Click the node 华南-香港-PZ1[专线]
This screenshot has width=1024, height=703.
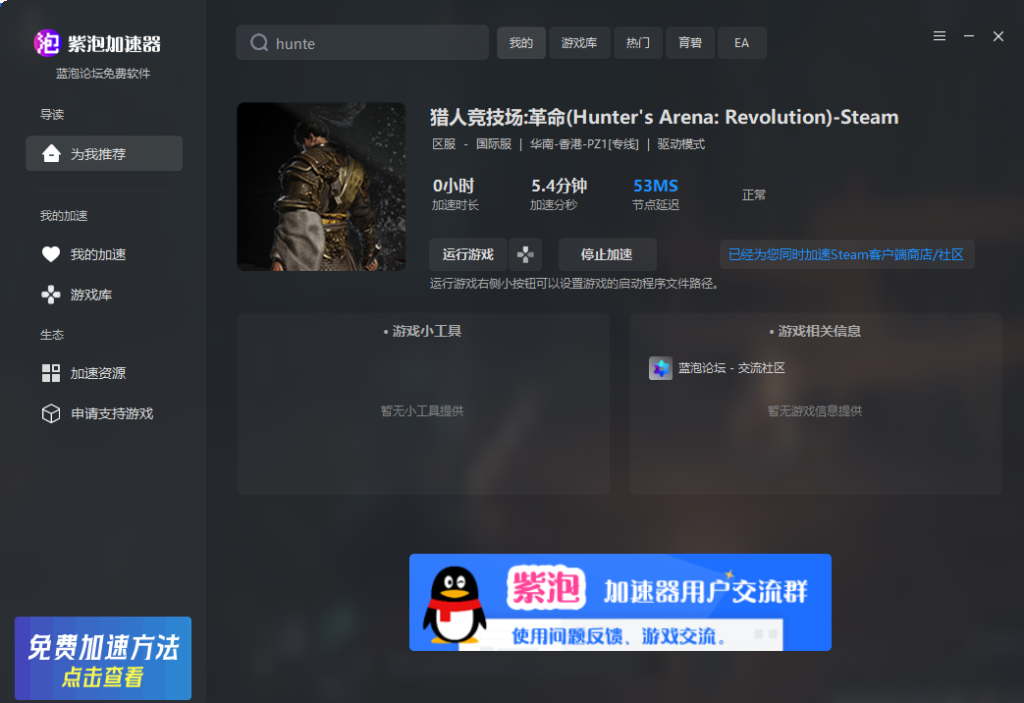(x=584, y=144)
